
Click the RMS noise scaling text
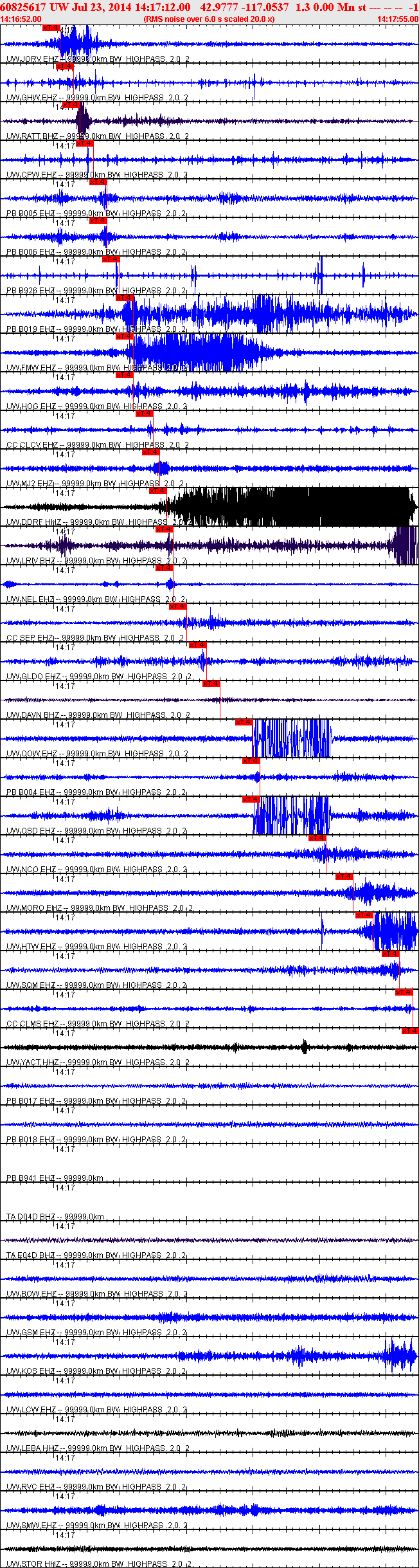209,19
